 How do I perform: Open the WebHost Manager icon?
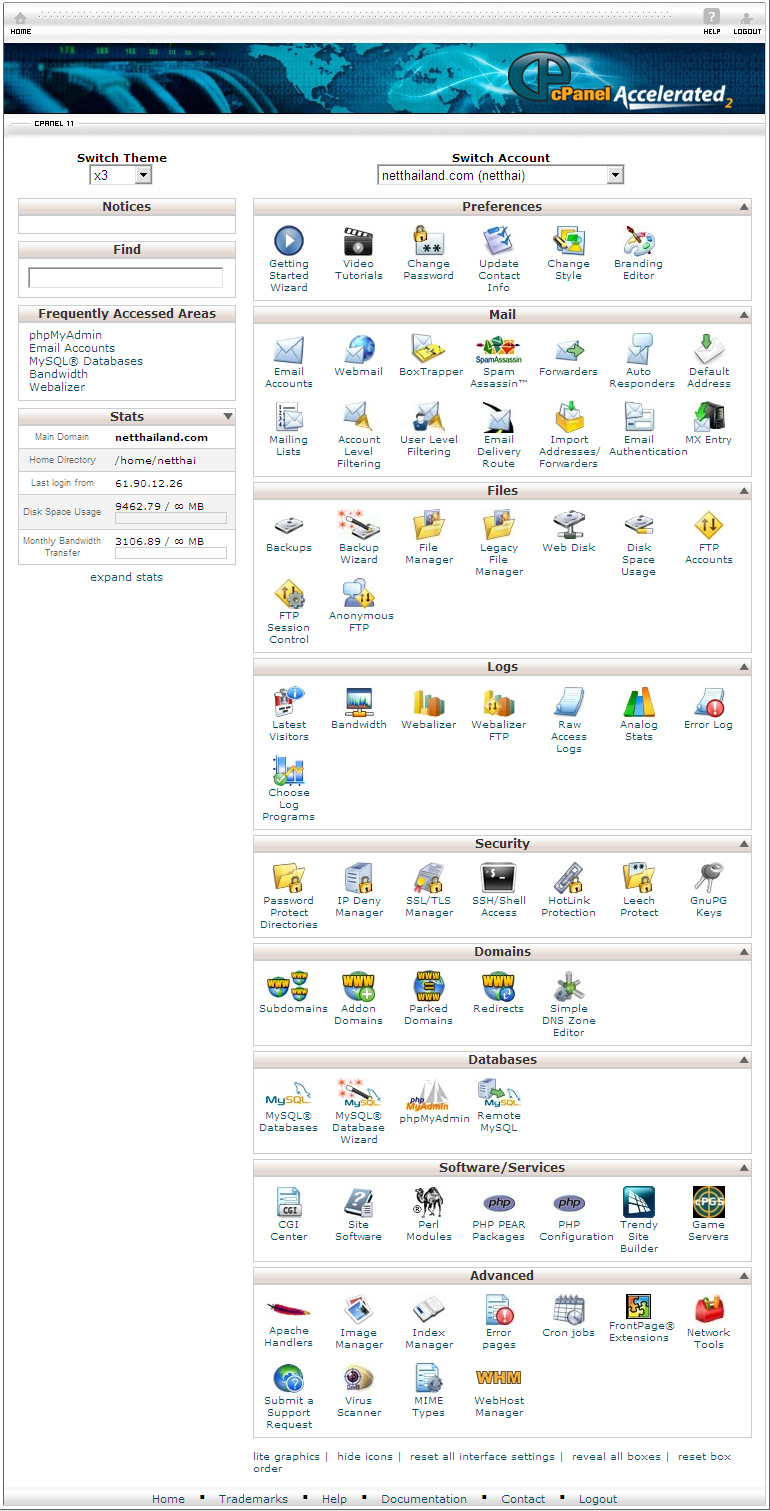coord(498,1379)
